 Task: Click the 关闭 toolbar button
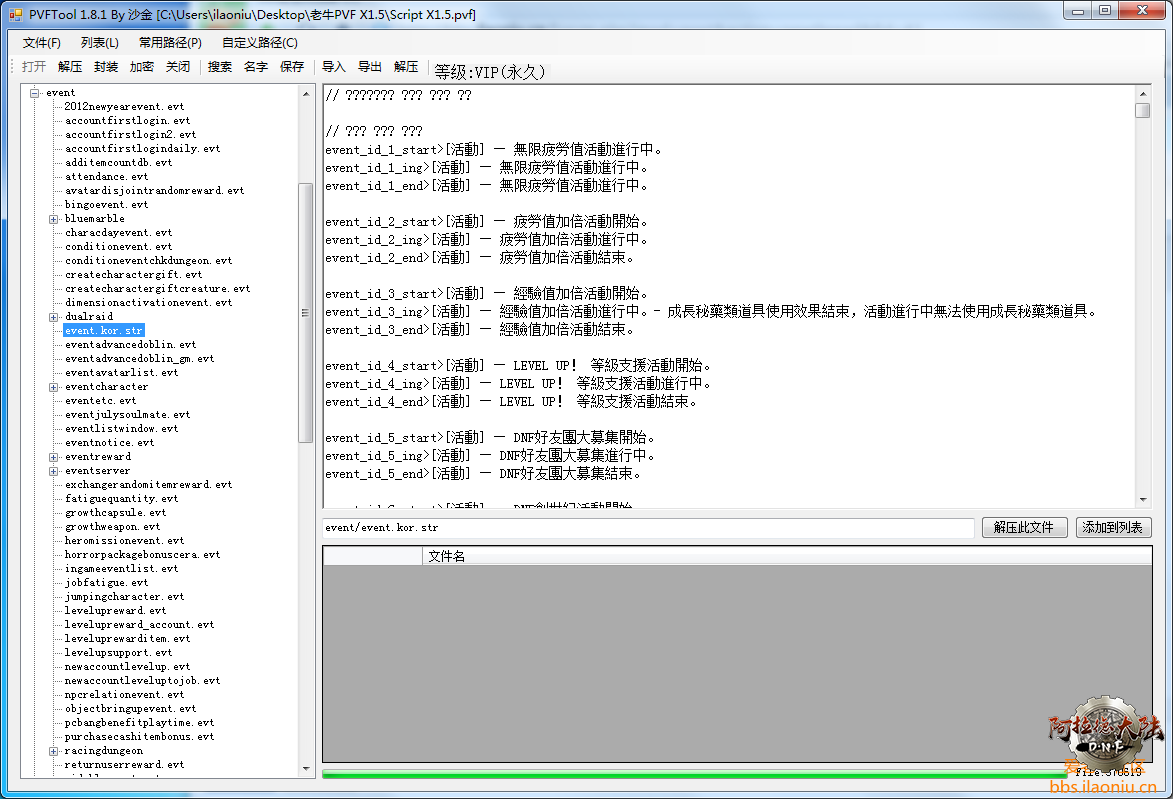coord(178,67)
